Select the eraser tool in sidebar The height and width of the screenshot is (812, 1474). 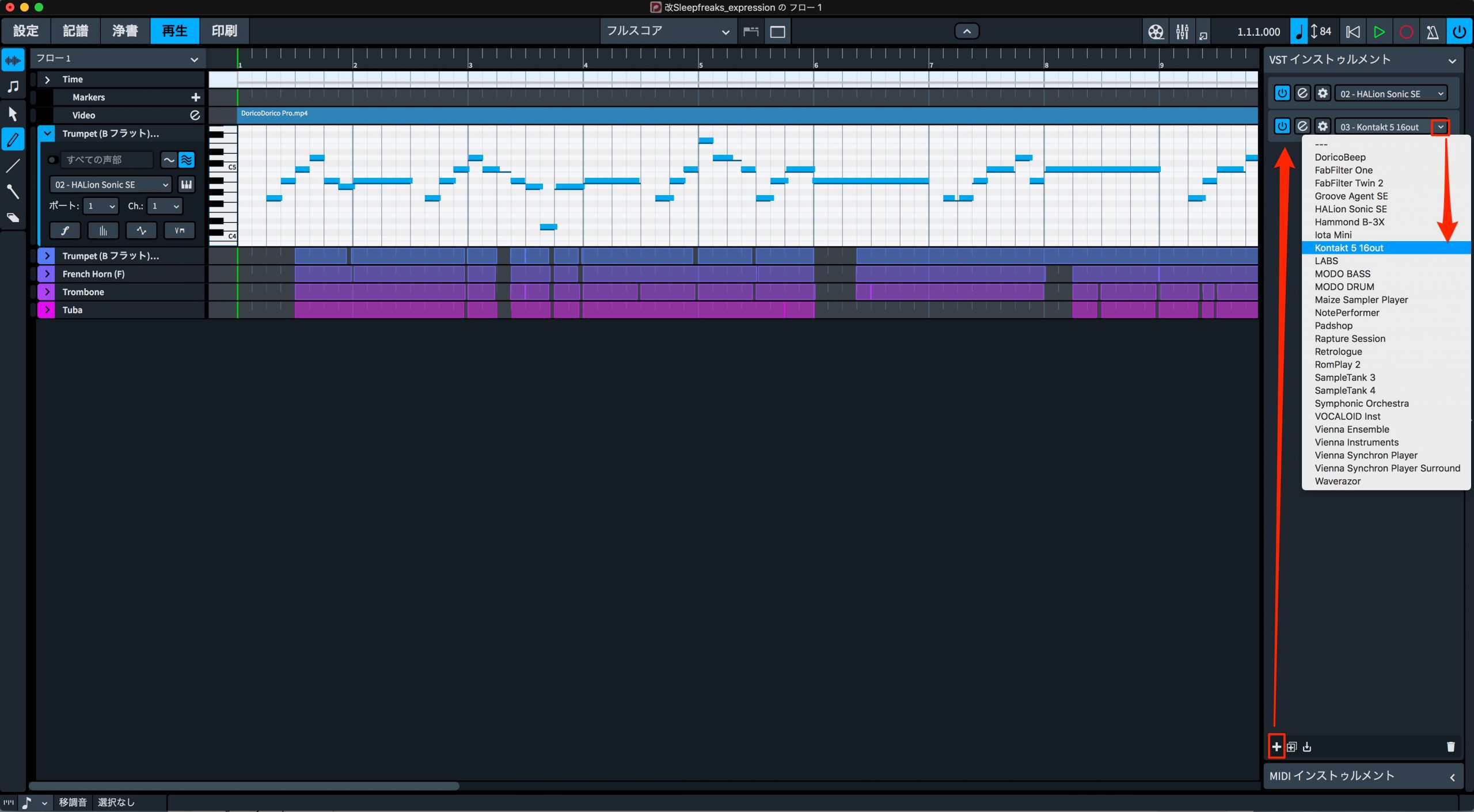pyautogui.click(x=13, y=218)
